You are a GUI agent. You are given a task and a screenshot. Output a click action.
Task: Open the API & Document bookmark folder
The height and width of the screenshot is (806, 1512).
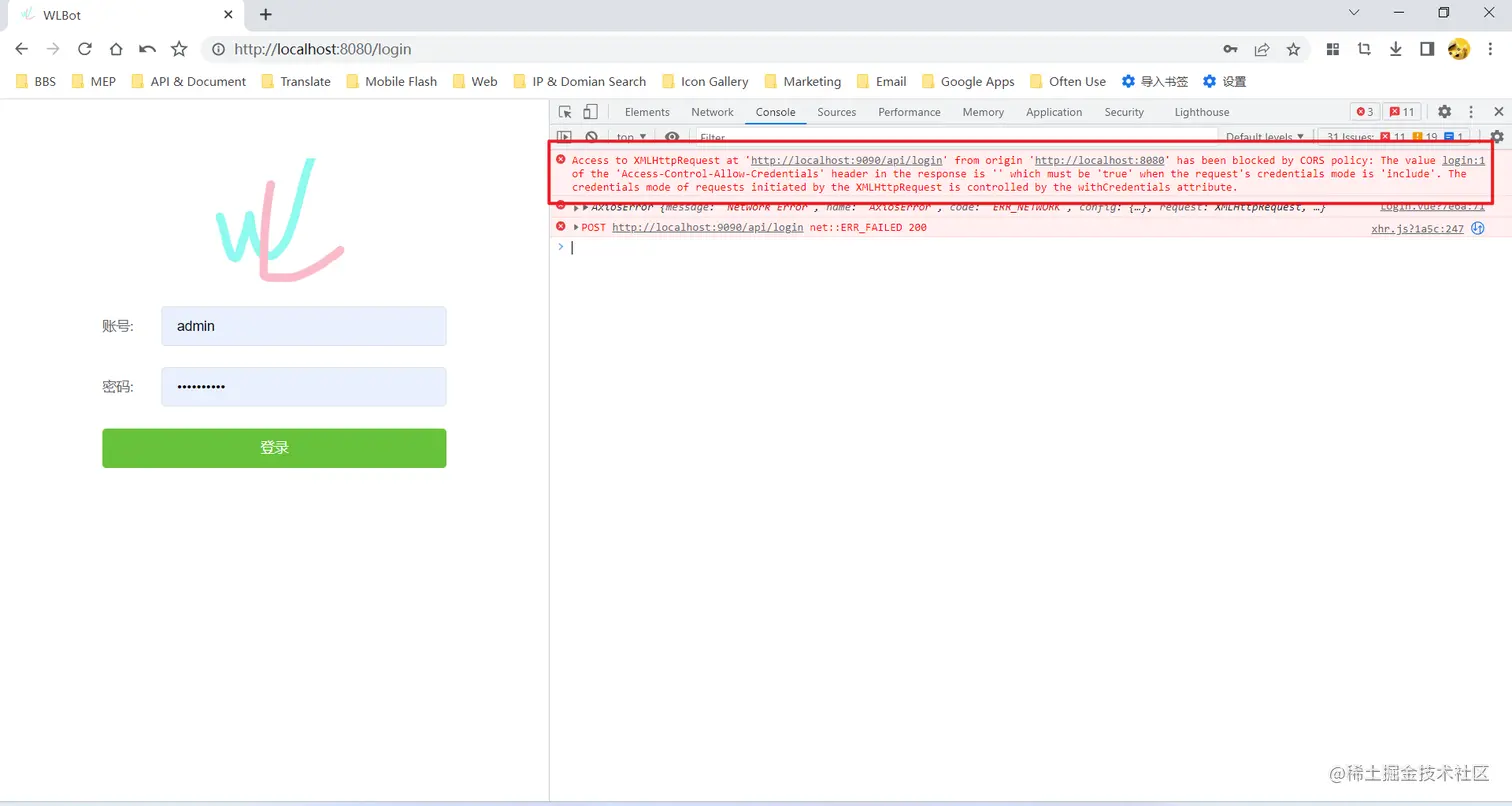pos(188,81)
